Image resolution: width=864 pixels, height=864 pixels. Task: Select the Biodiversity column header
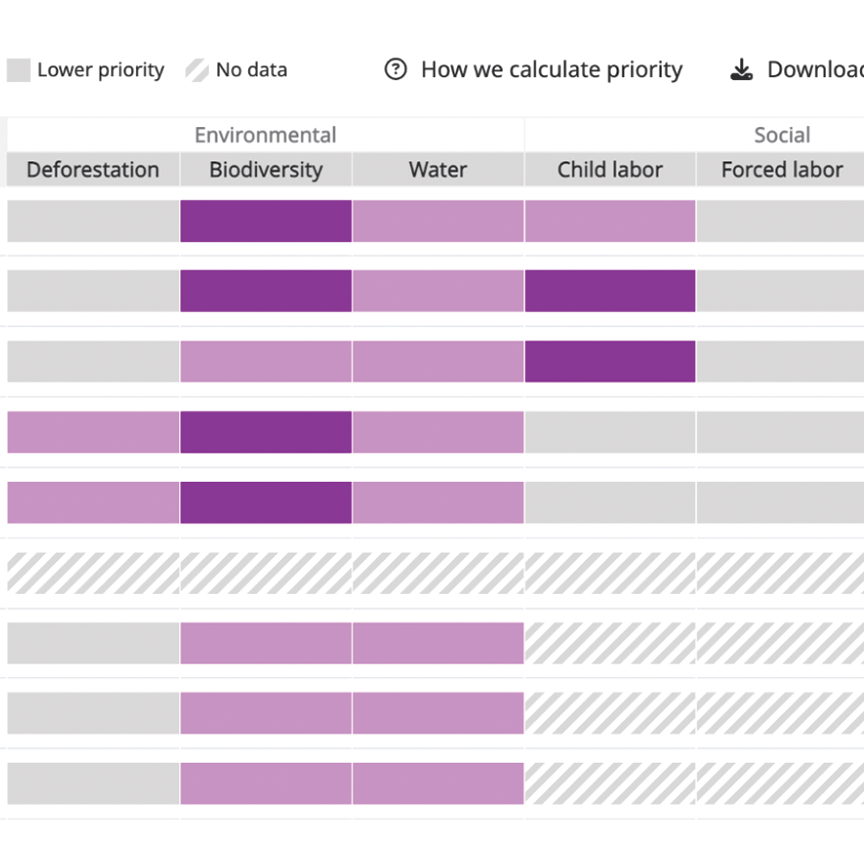point(266,170)
